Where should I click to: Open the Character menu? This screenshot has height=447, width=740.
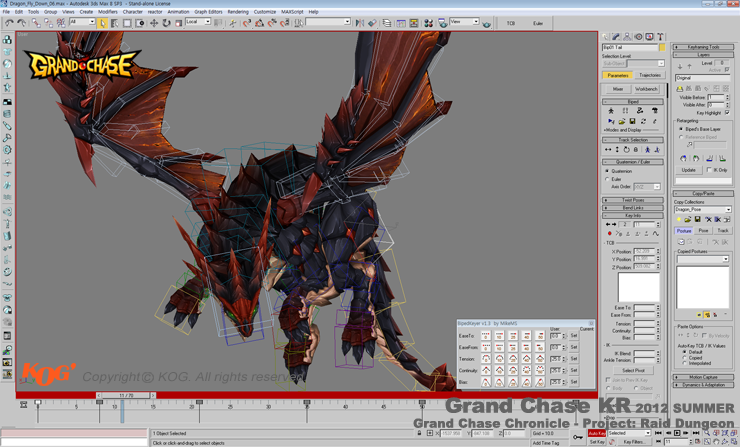pyautogui.click(x=133, y=12)
